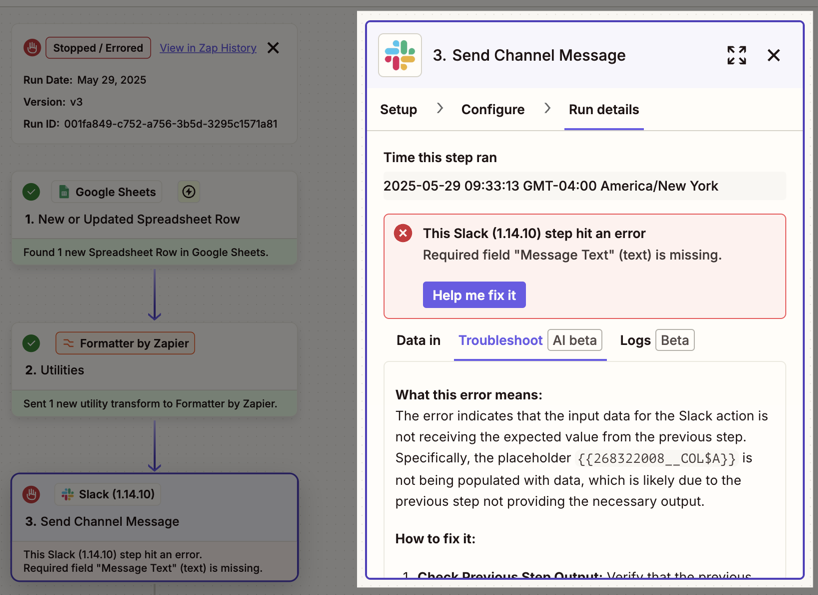Close the Send Channel Message panel
Viewport: 818px width, 595px height.
tap(773, 56)
